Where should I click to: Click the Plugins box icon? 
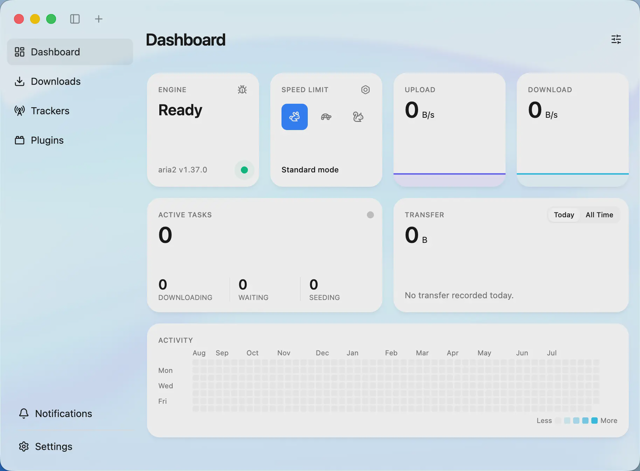click(20, 140)
